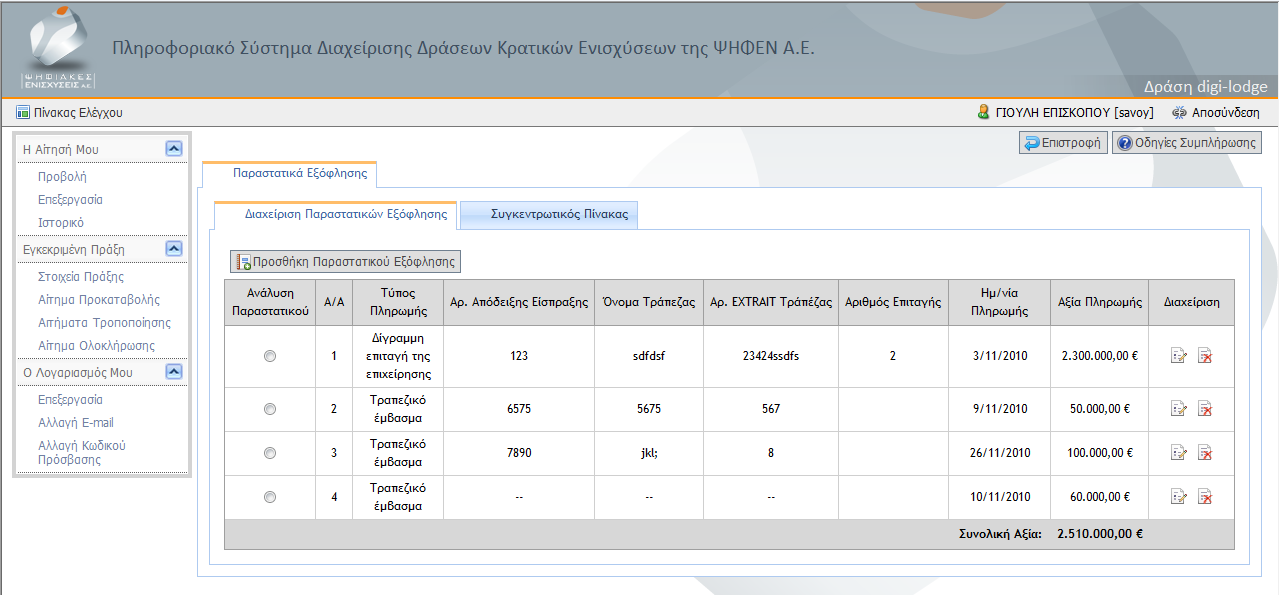Open Επεξεργασία under Ο Λογαριασμός Μου
The height and width of the screenshot is (595, 1279).
[70, 399]
